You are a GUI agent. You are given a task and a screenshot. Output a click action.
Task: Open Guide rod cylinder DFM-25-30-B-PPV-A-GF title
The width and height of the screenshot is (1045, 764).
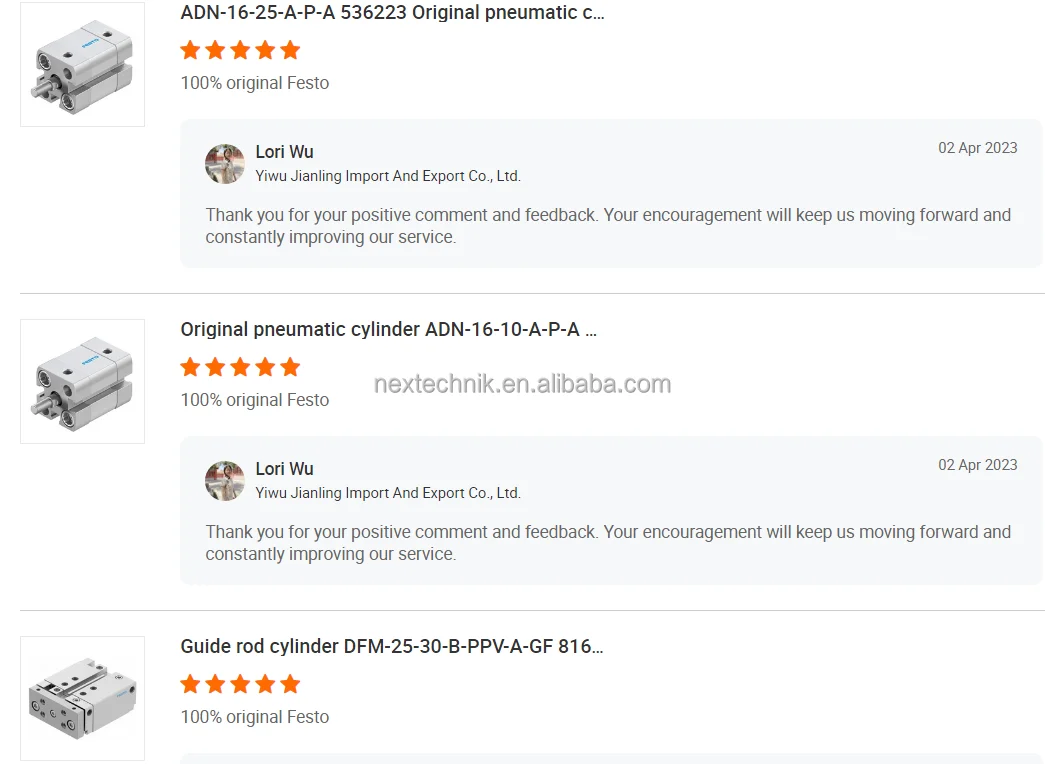(391, 647)
